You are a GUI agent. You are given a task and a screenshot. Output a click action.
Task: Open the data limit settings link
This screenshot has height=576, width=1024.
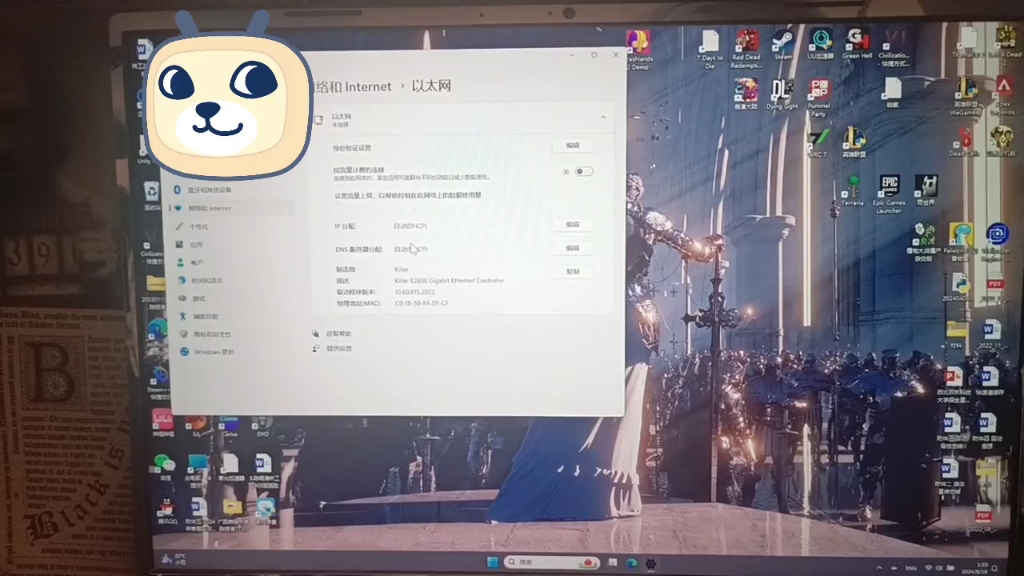point(408,195)
